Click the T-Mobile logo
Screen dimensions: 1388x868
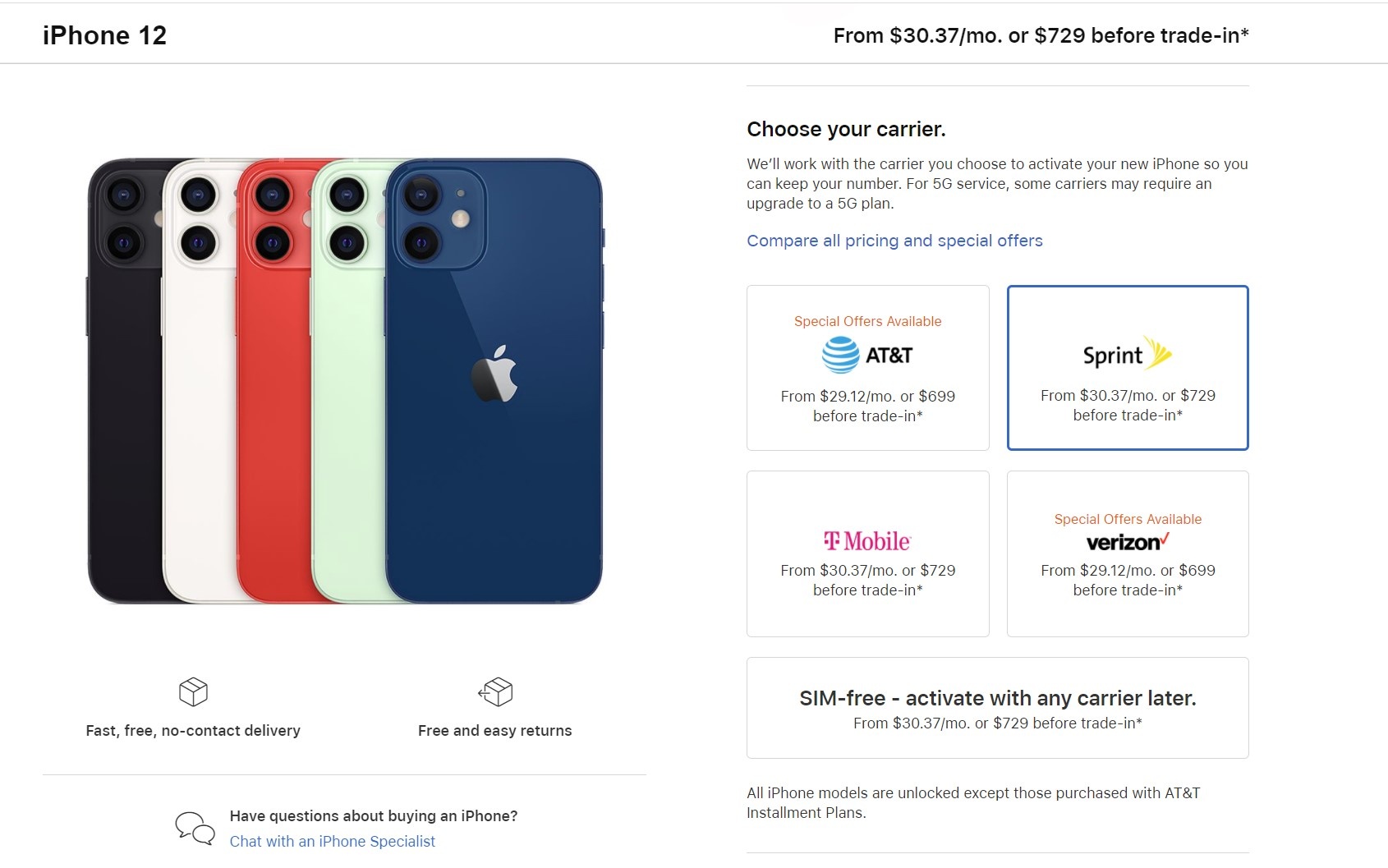(867, 540)
